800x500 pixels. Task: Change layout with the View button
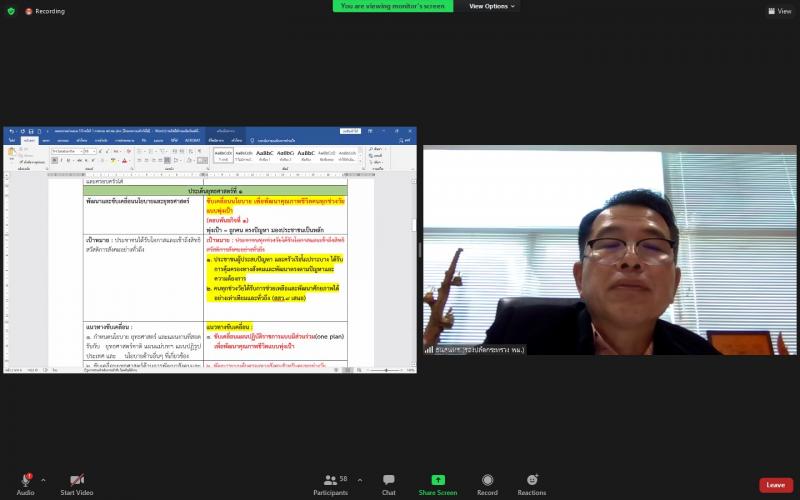pos(780,11)
